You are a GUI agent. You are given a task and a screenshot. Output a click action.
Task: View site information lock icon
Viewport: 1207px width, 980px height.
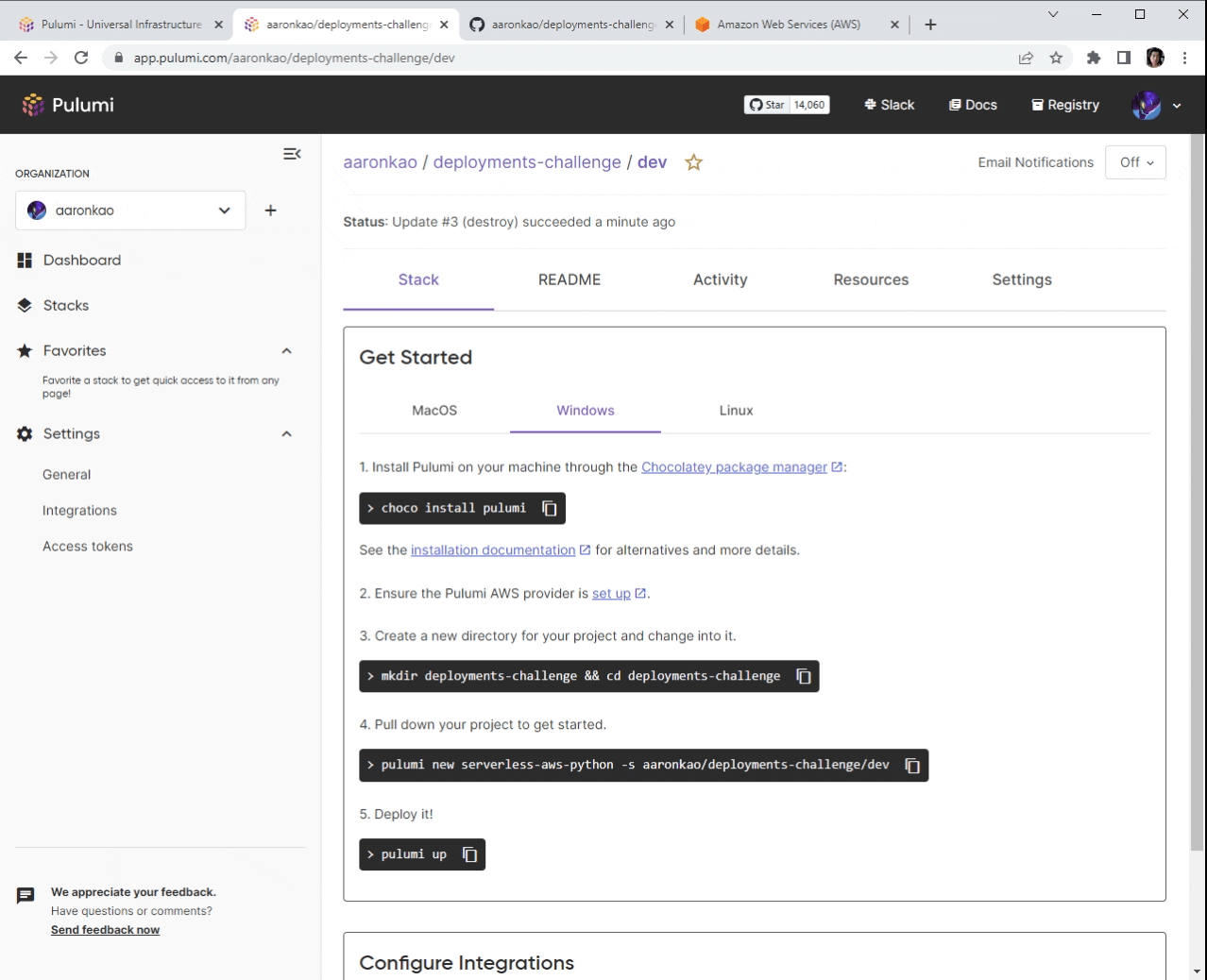point(118,58)
